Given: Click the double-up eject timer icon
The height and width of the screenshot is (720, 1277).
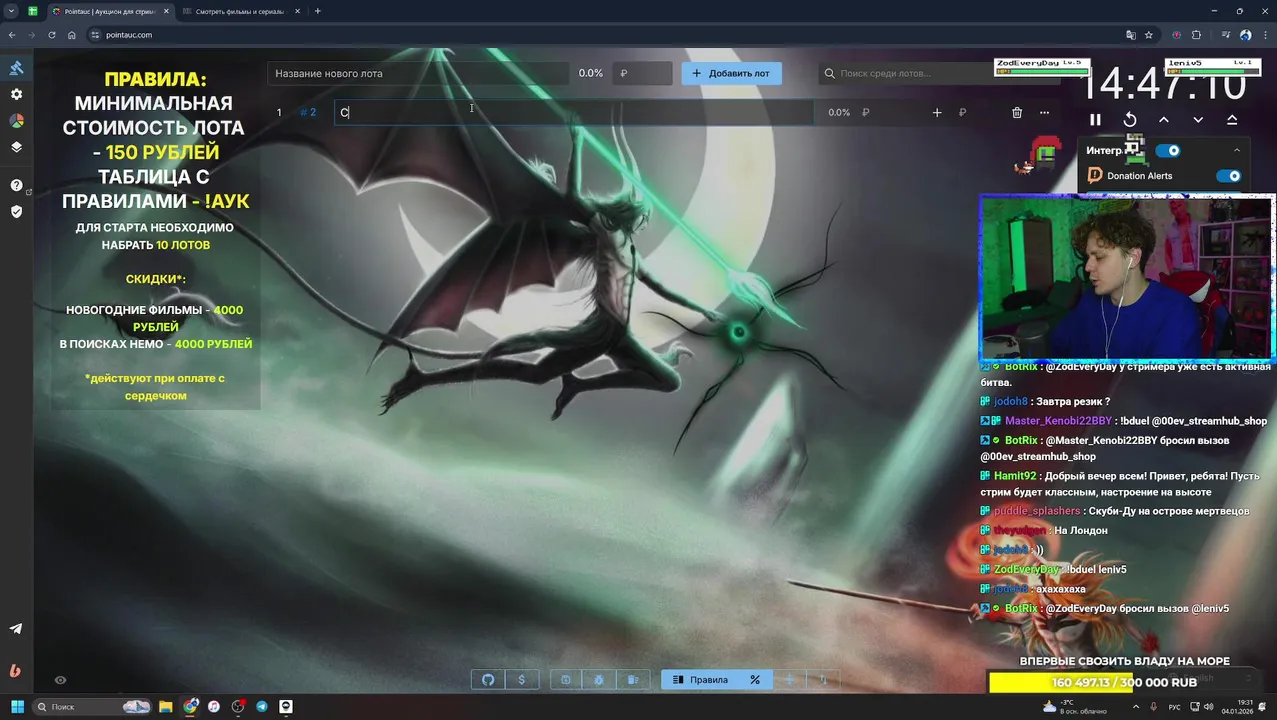Looking at the screenshot, I should pos(1232,119).
